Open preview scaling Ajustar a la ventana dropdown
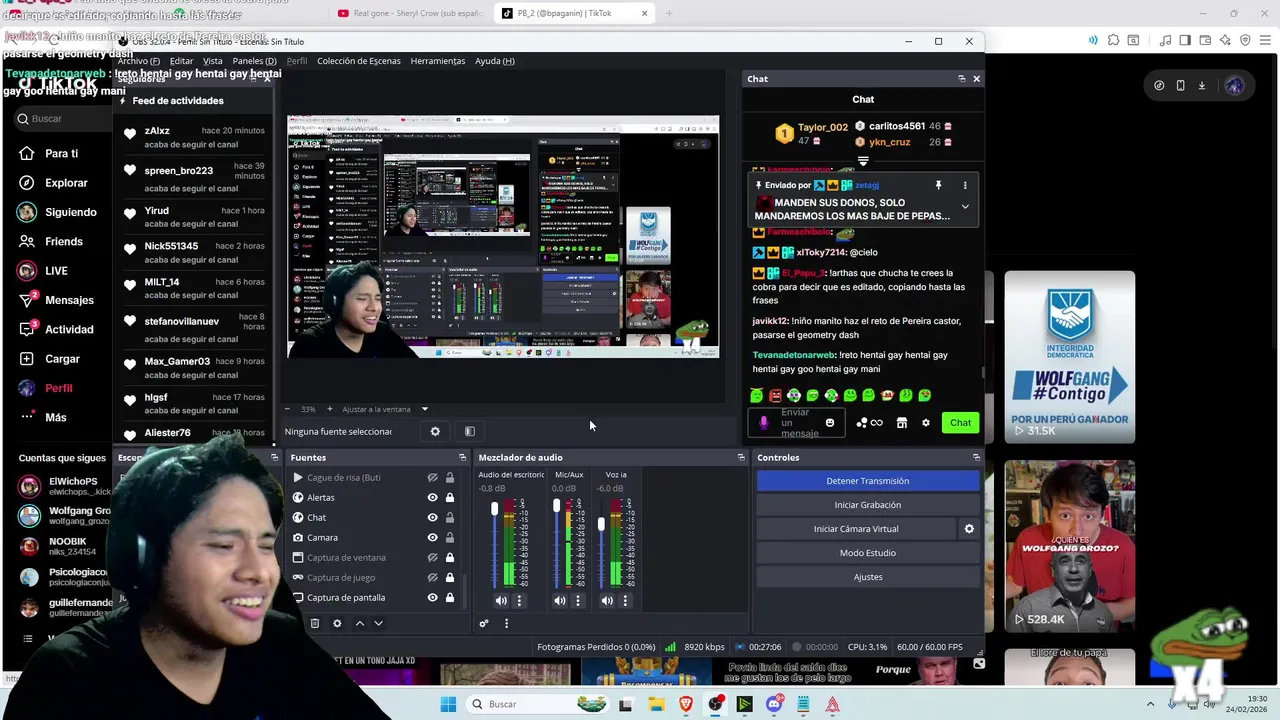 tap(385, 409)
